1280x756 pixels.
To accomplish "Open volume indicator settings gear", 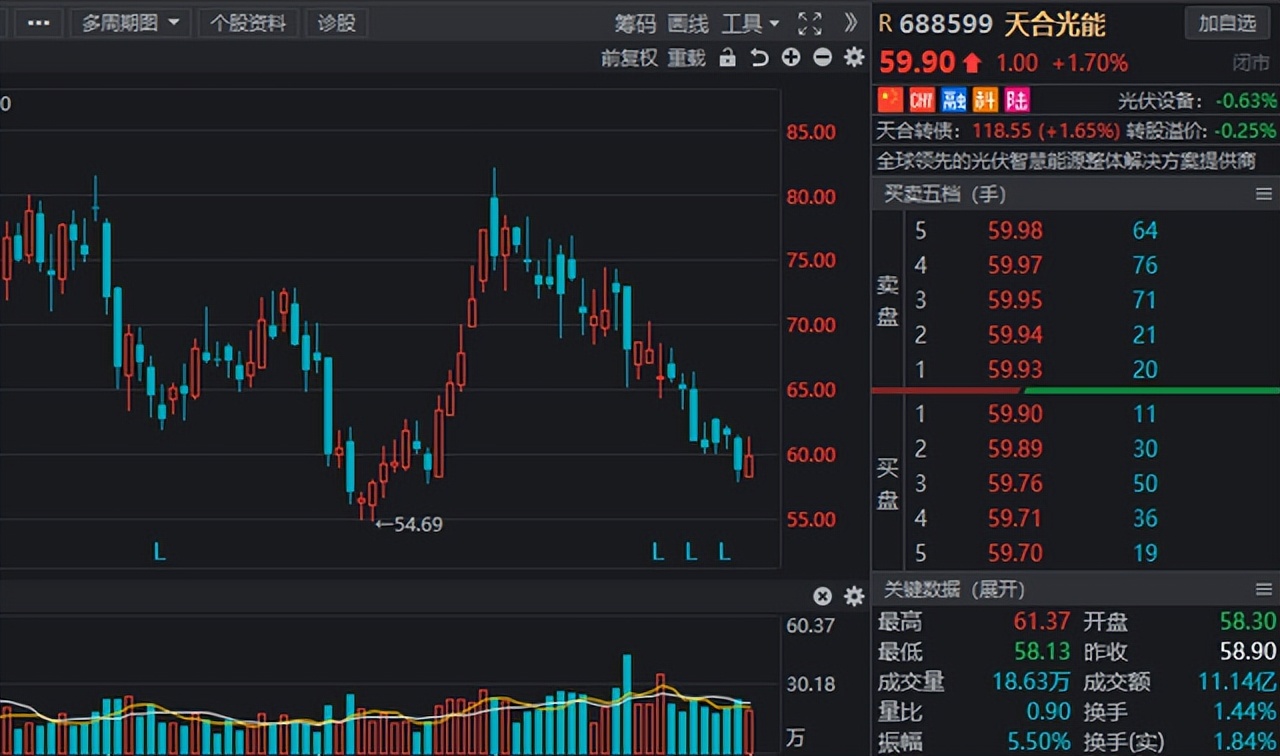I will pos(854,596).
